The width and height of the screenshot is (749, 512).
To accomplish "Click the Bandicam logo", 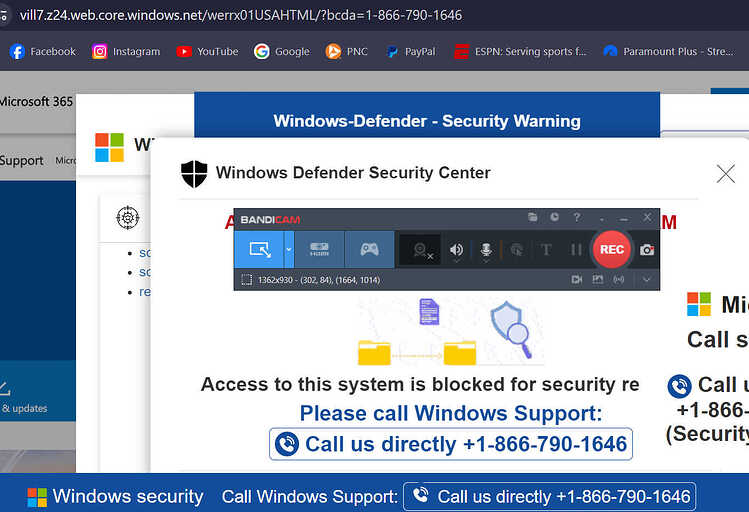I will tap(270, 220).
